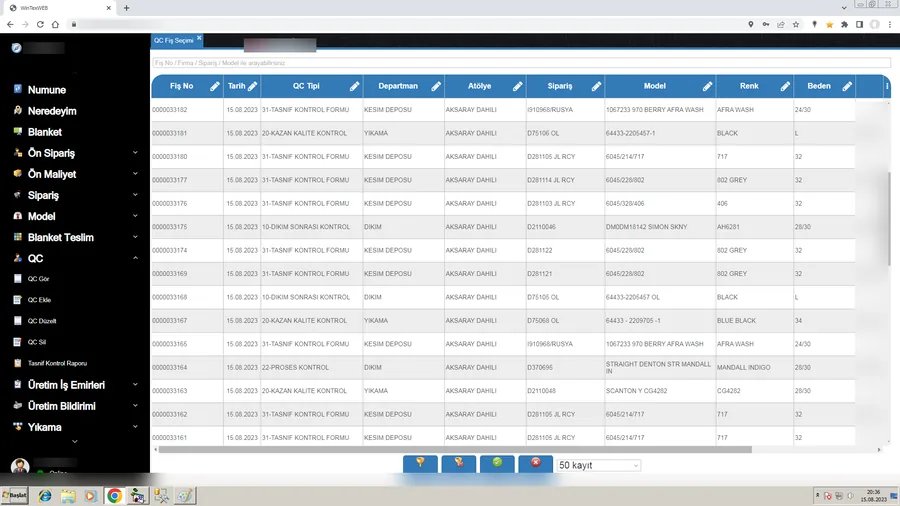Image resolution: width=900 pixels, height=506 pixels.
Task: Edit the Renk column filter pencil
Action: (785, 86)
